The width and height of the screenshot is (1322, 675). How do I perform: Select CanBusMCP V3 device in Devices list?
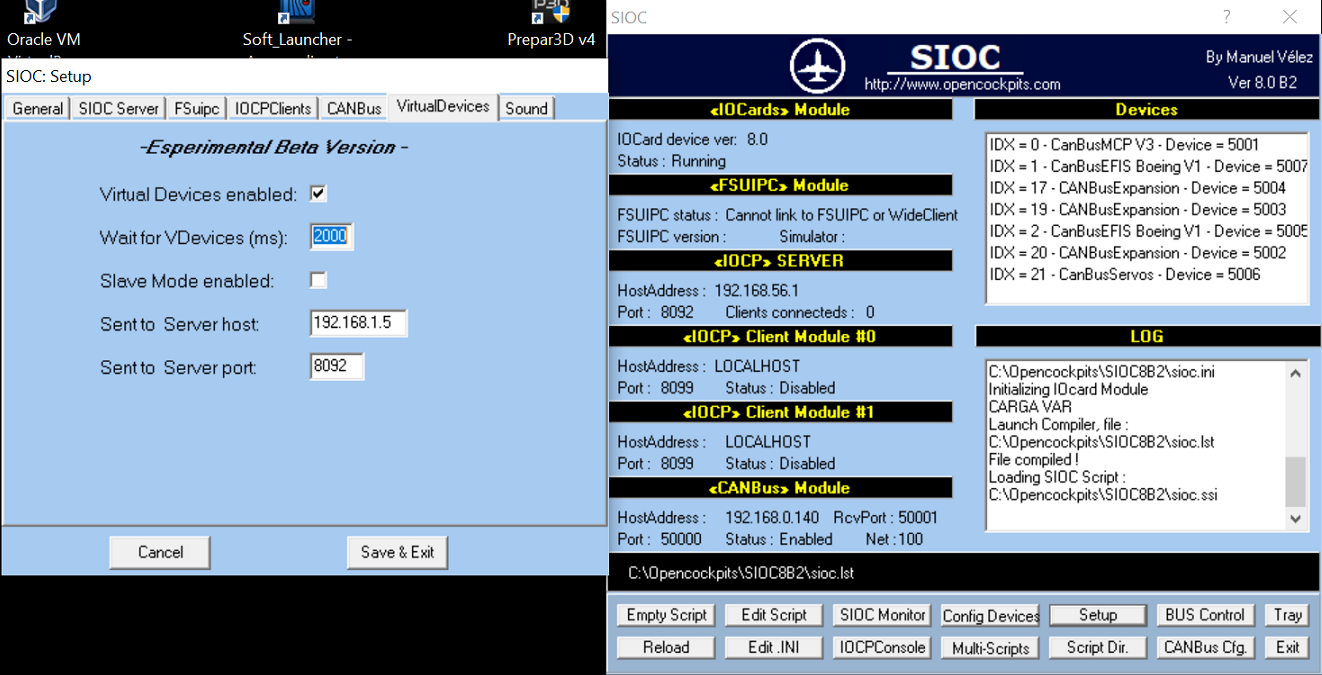click(1124, 145)
